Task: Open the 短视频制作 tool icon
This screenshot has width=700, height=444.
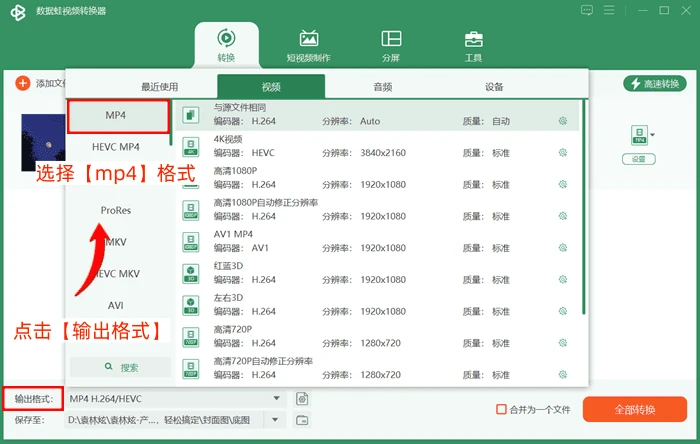Action: (x=308, y=39)
